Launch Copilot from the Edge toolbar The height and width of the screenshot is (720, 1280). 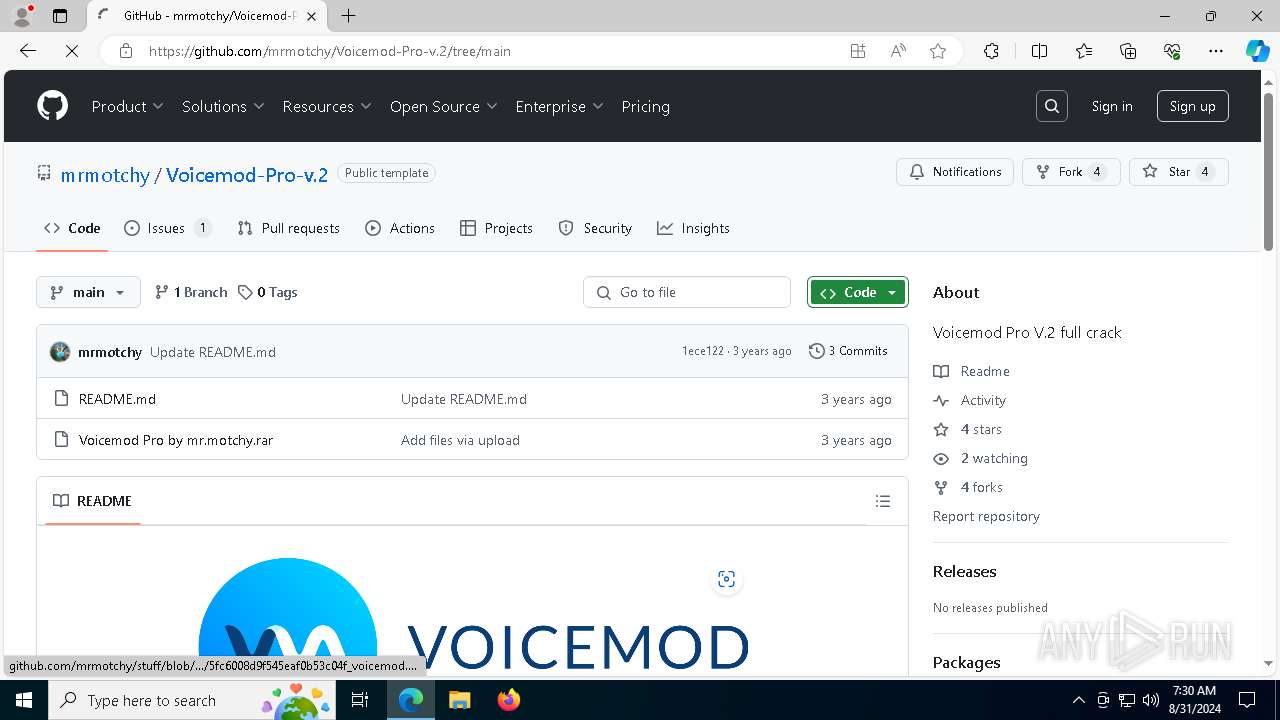[x=1257, y=51]
